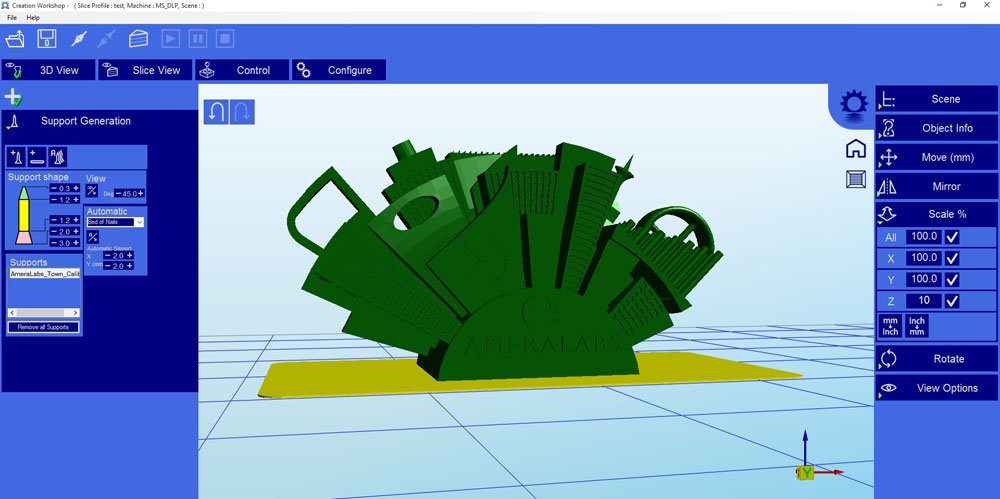
Task: Expand the Mirror panel
Action: click(x=936, y=186)
